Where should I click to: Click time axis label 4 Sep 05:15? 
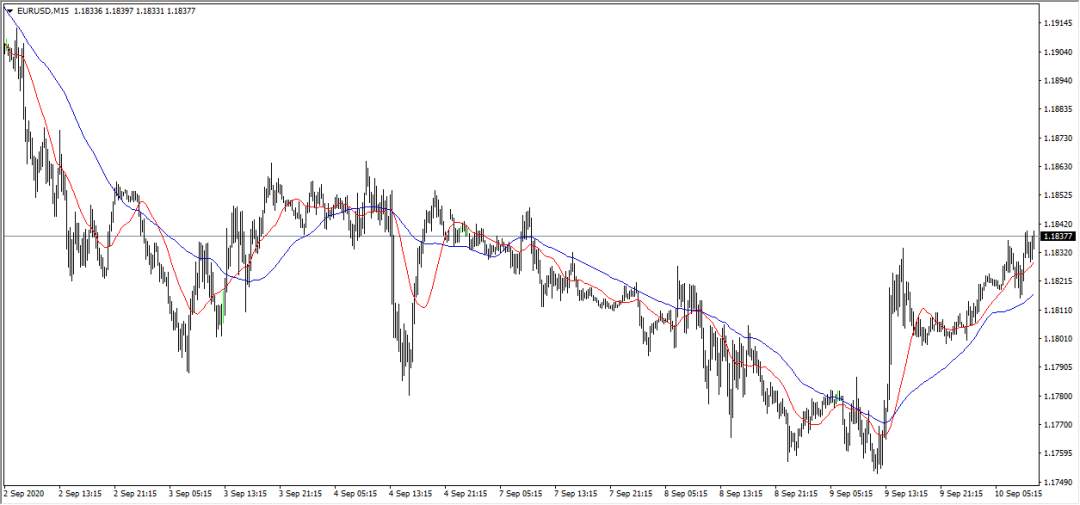pos(356,494)
